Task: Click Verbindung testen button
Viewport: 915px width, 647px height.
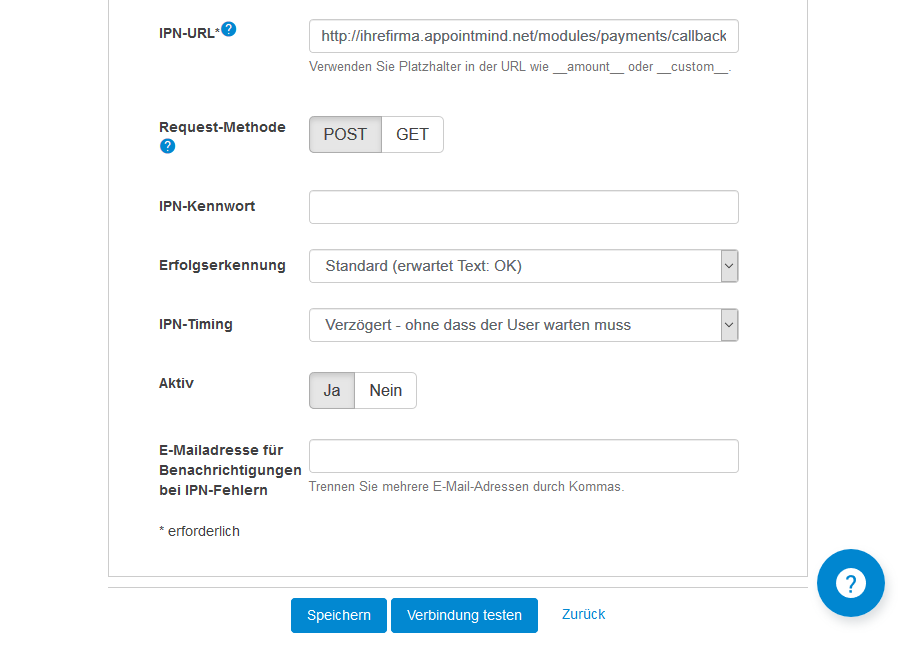Action: pos(465,615)
